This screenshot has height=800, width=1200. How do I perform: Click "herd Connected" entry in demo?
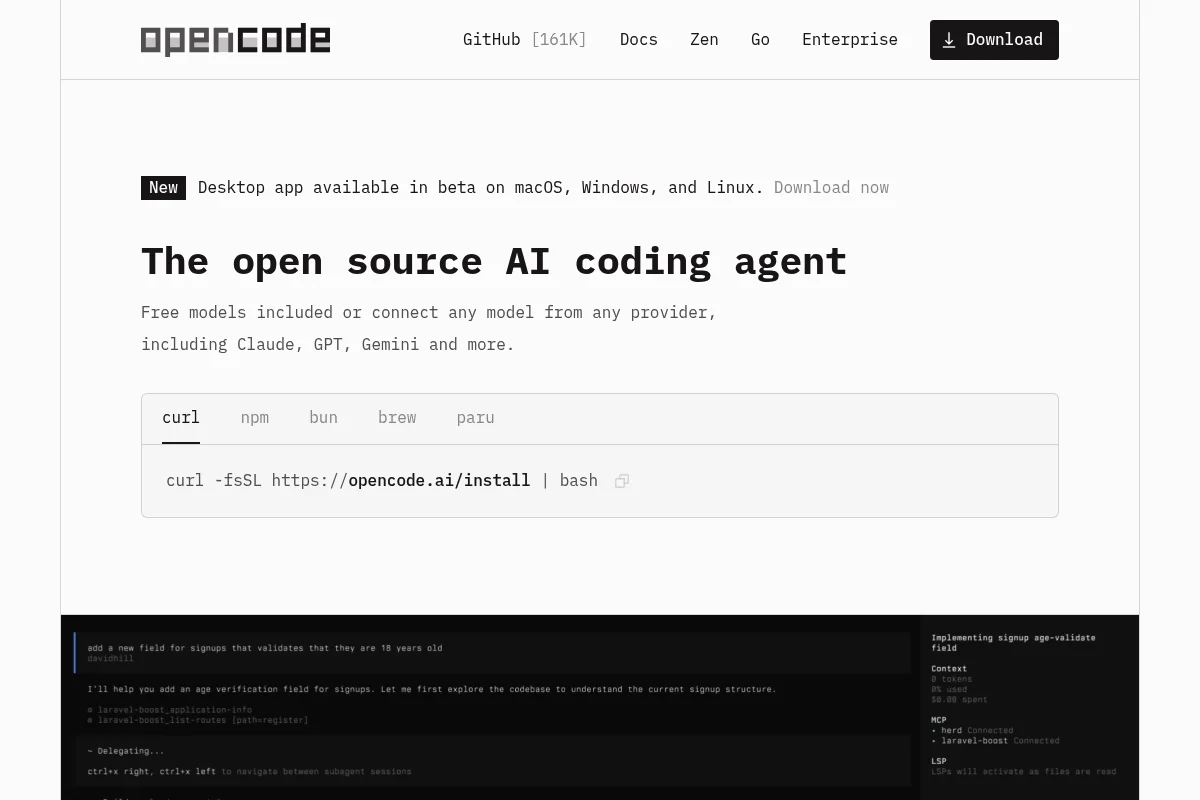coord(972,730)
